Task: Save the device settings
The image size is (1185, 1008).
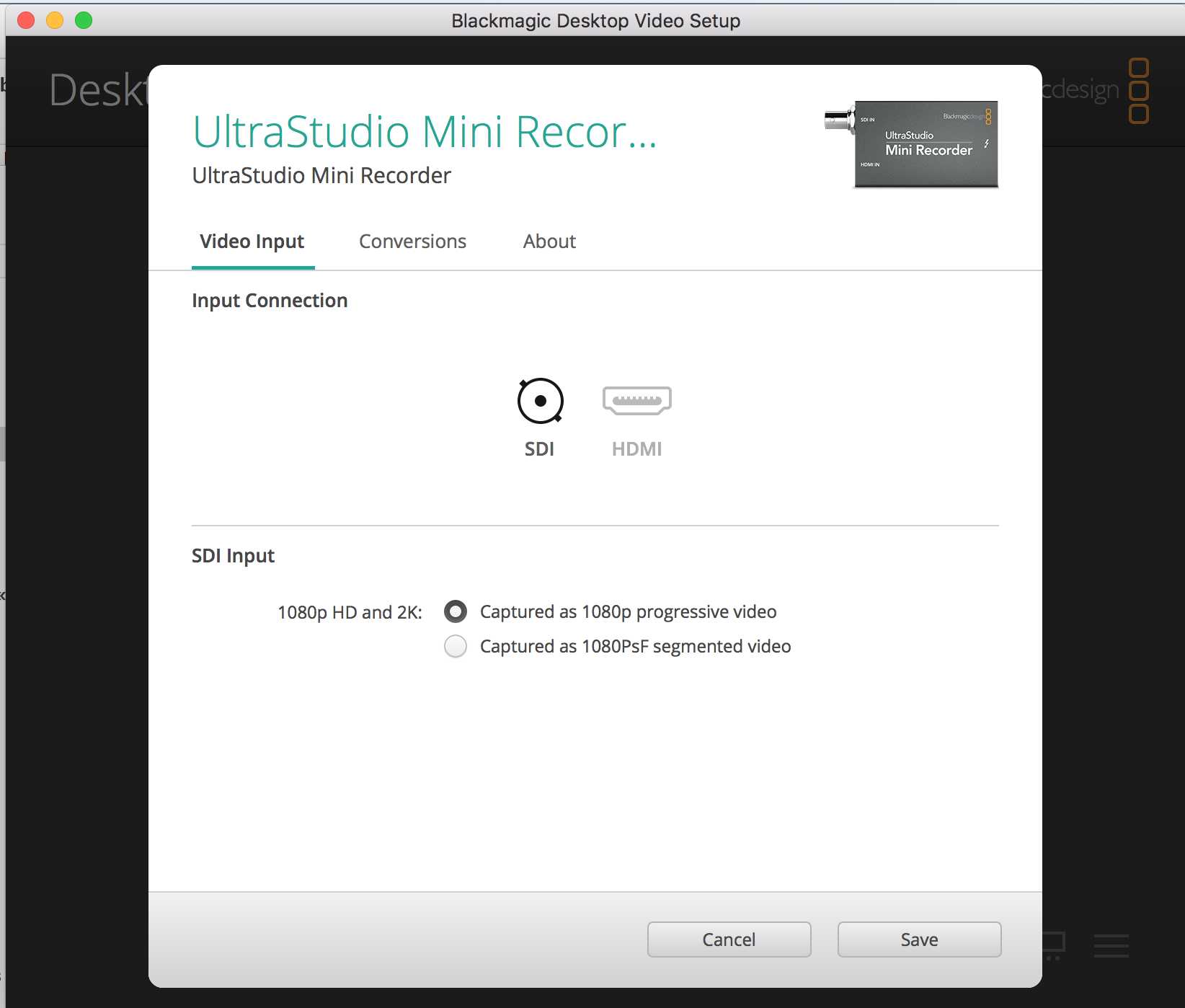Action: click(919, 940)
